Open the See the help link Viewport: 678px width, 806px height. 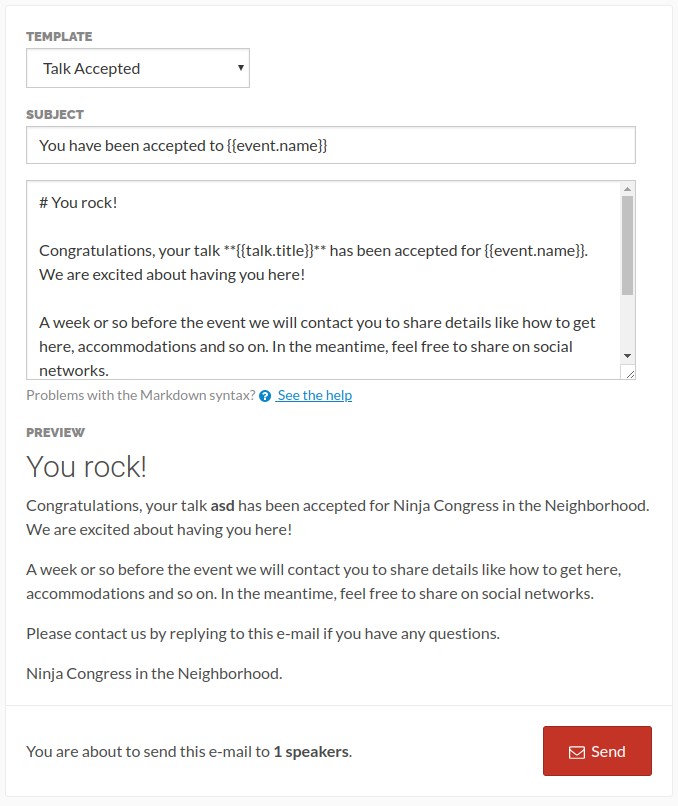[x=315, y=395]
